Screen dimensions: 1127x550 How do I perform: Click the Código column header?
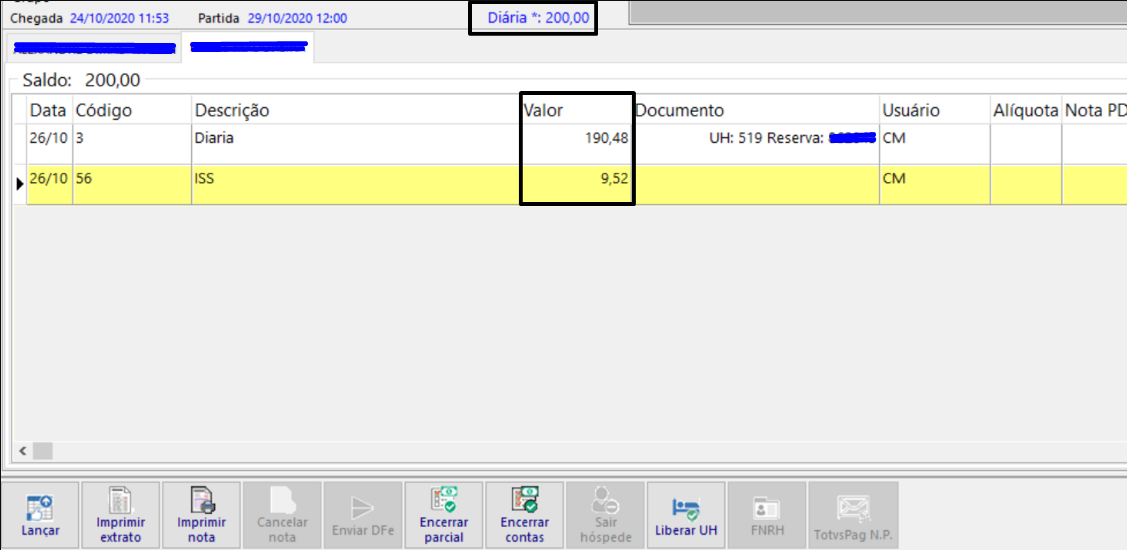(132, 110)
